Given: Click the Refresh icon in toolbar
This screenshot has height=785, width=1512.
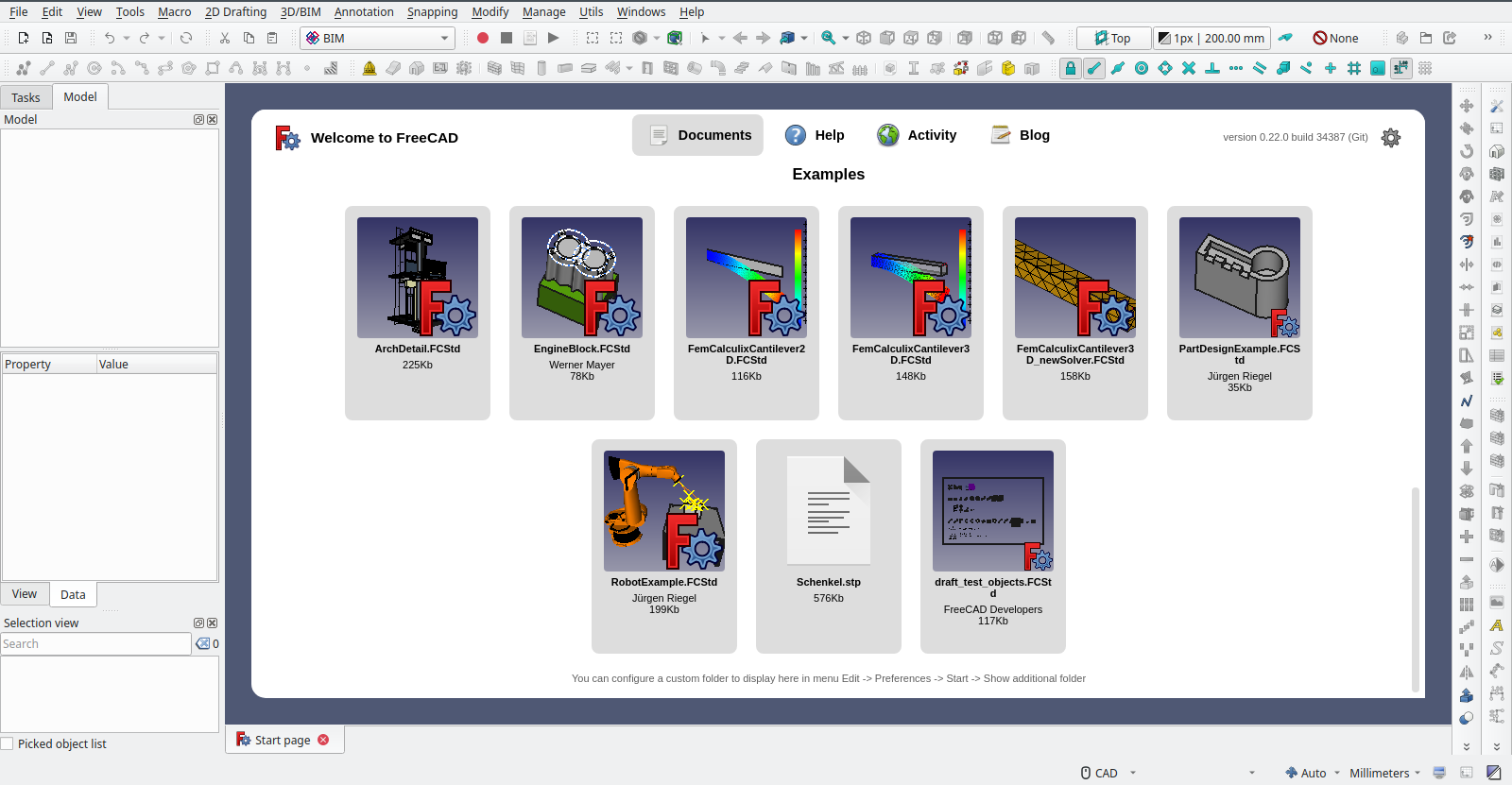Looking at the screenshot, I should (186, 38).
